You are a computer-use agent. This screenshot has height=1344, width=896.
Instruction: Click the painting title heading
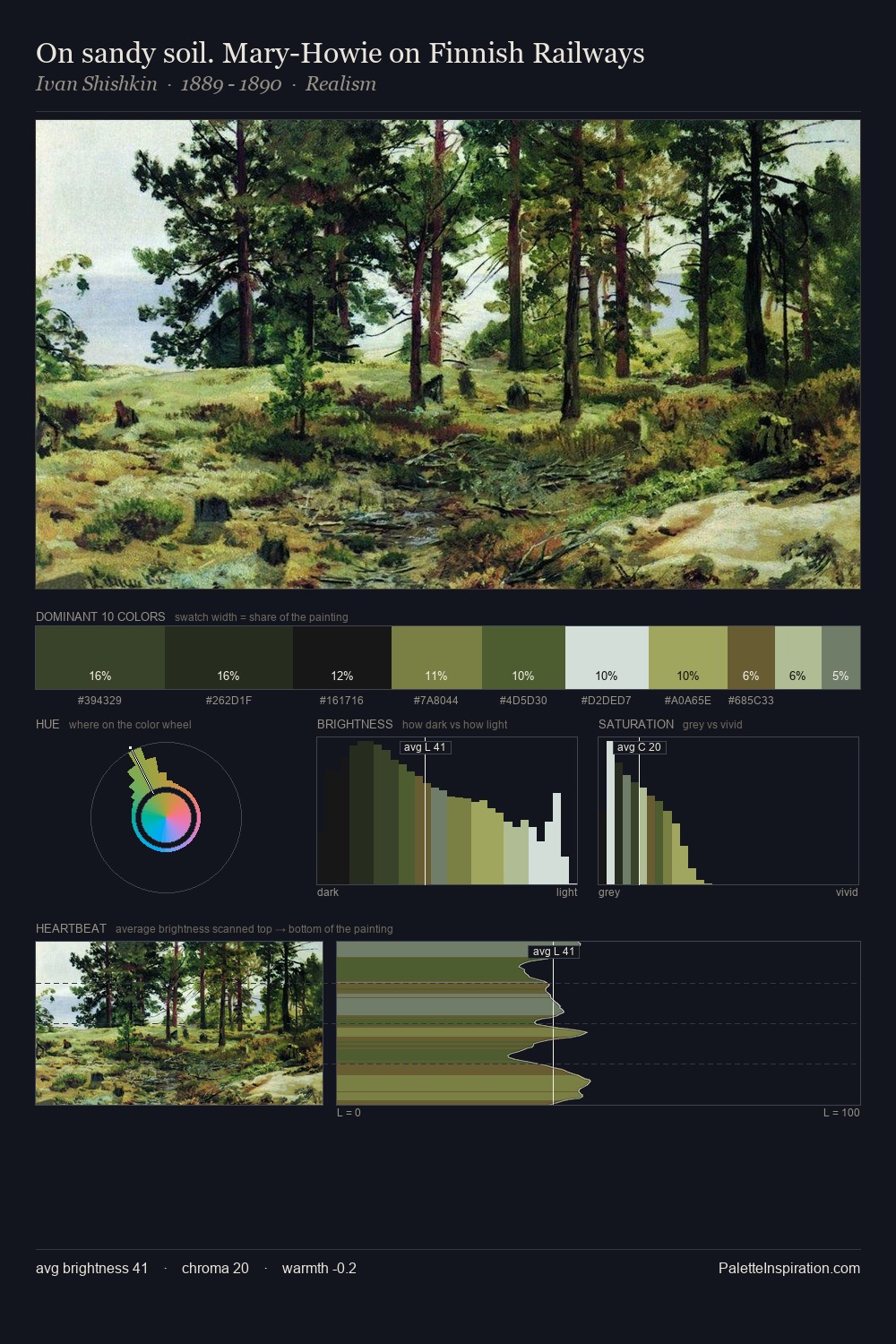[340, 53]
